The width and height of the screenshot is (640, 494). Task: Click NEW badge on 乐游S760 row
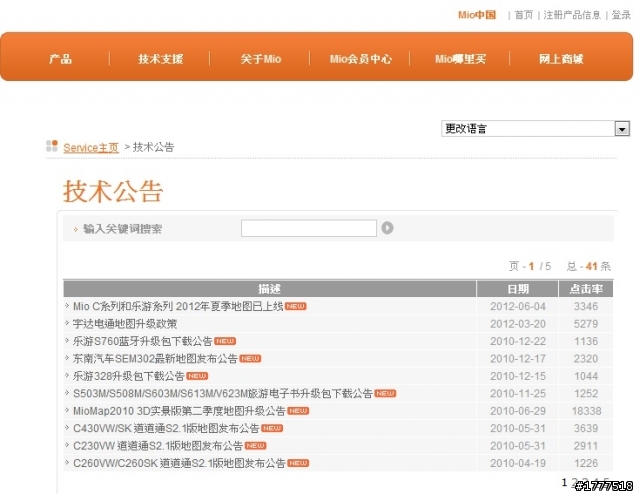click(225, 341)
